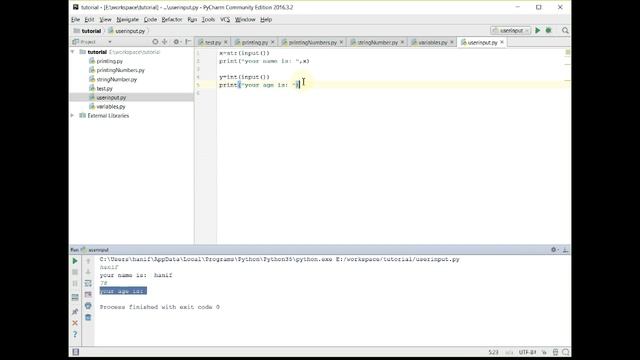
Task: Close the stringNumber.py tab
Action: click(x=402, y=42)
